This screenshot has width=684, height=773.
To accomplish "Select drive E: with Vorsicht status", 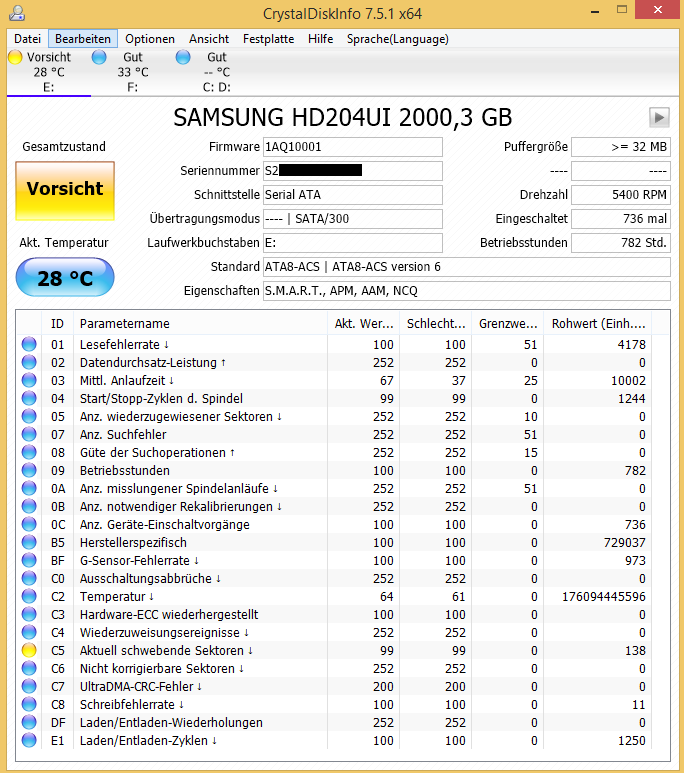I will tap(49, 72).
